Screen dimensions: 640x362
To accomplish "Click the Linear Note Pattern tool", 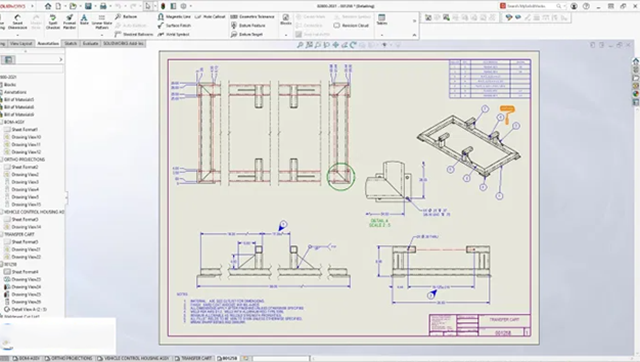I will [x=102, y=22].
